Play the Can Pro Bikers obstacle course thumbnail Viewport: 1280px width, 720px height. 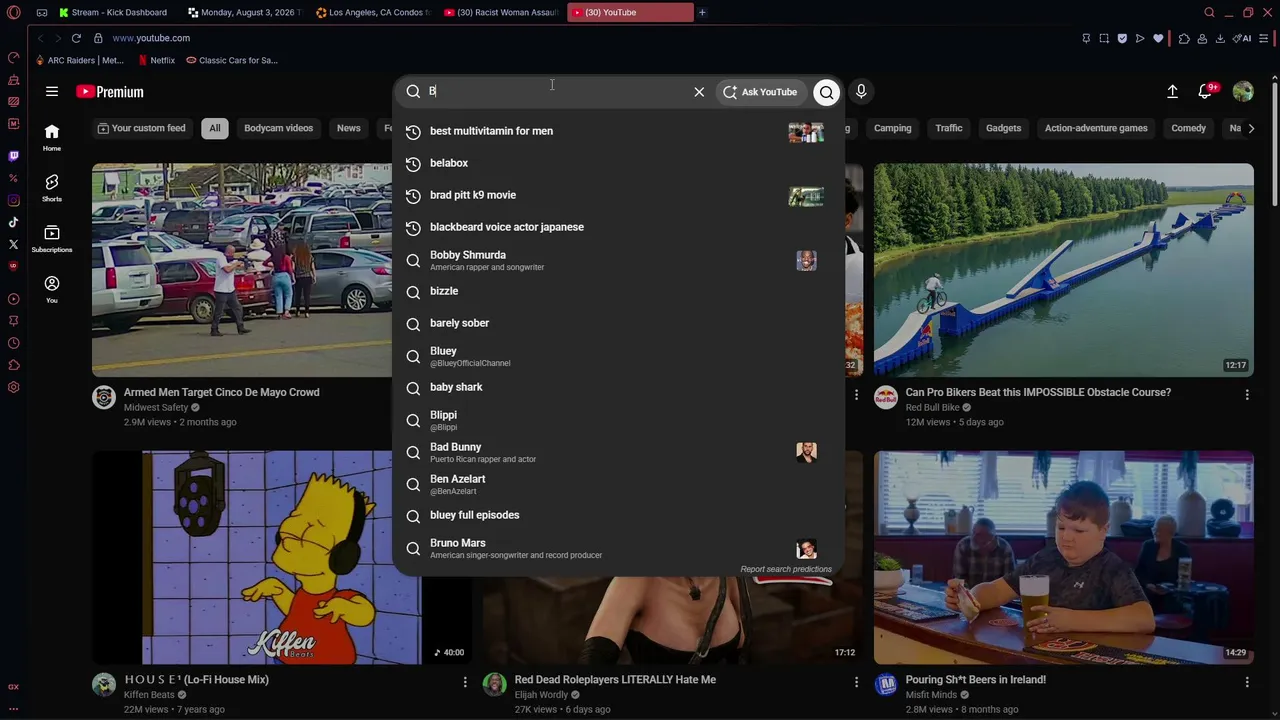1063,270
